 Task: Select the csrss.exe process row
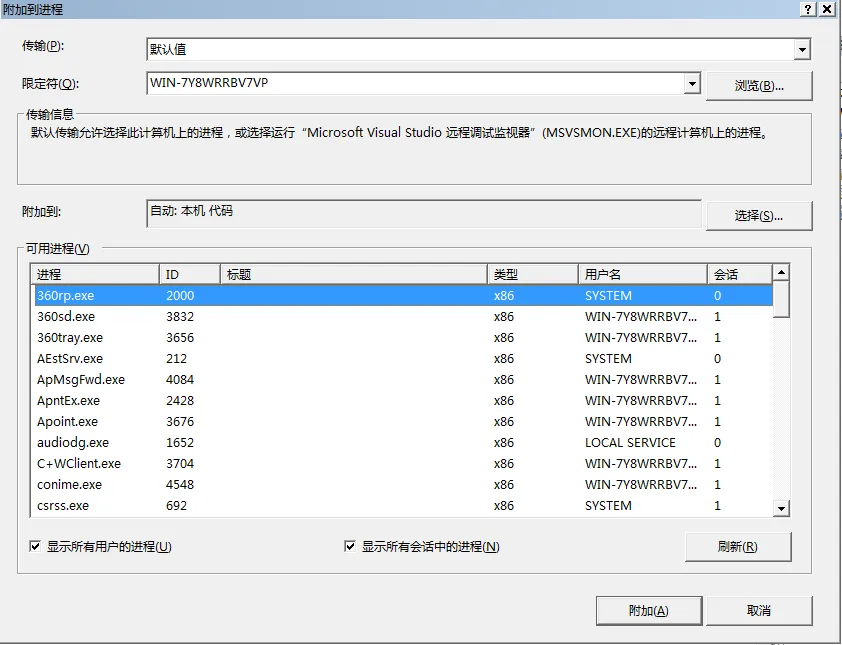pyautogui.click(x=403, y=505)
